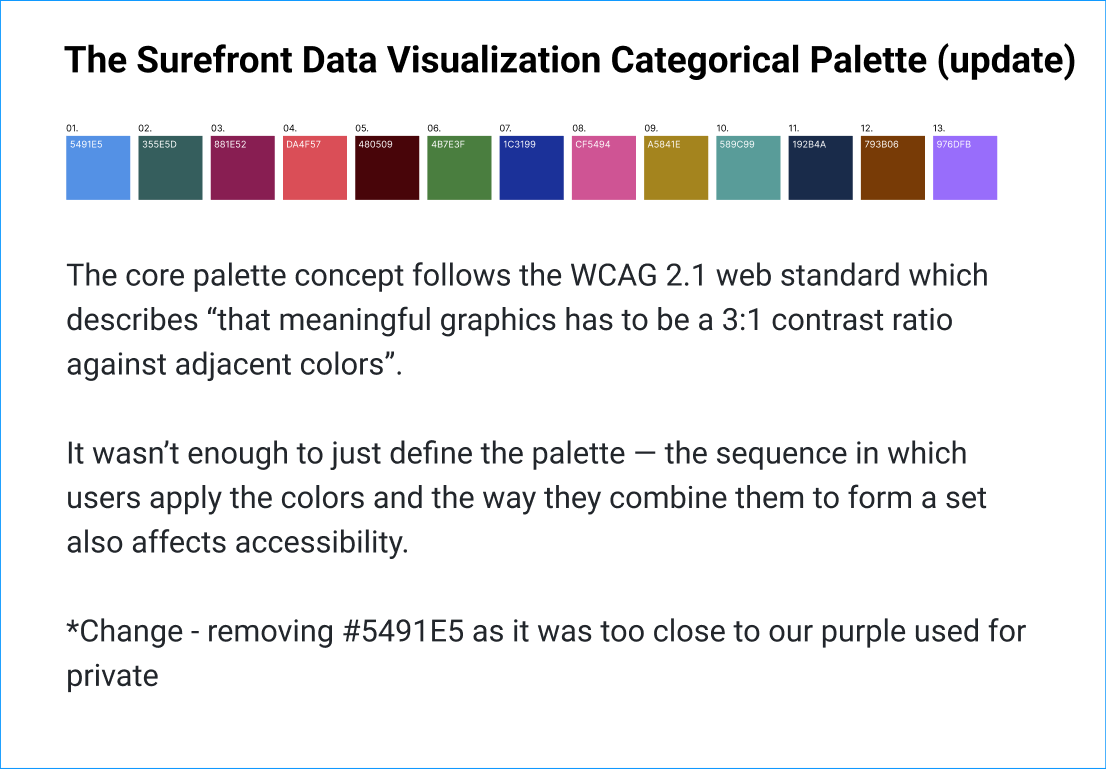Pick the green 4B7E3F swatch
The height and width of the screenshot is (769, 1106).
(459, 168)
